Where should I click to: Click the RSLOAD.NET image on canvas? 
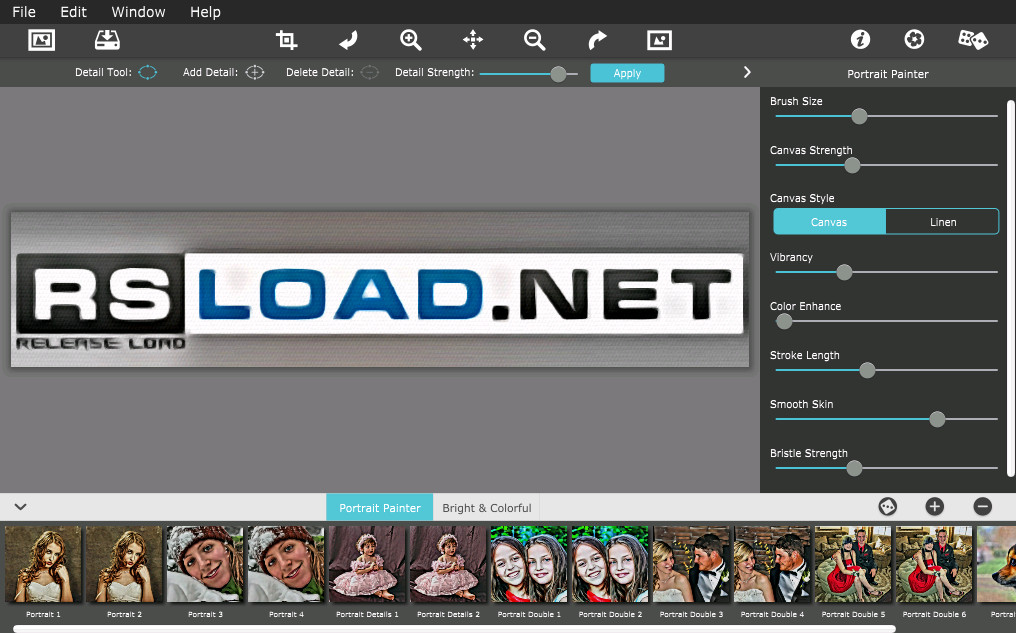380,289
